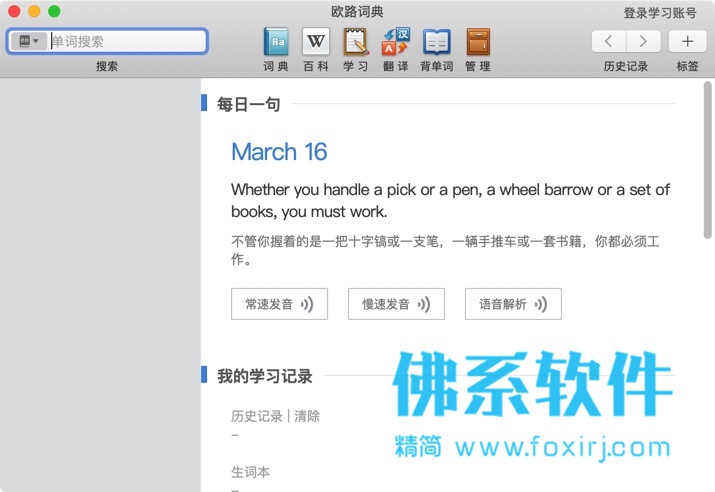Open the 翻译 translation toolbar icon

coord(396,41)
